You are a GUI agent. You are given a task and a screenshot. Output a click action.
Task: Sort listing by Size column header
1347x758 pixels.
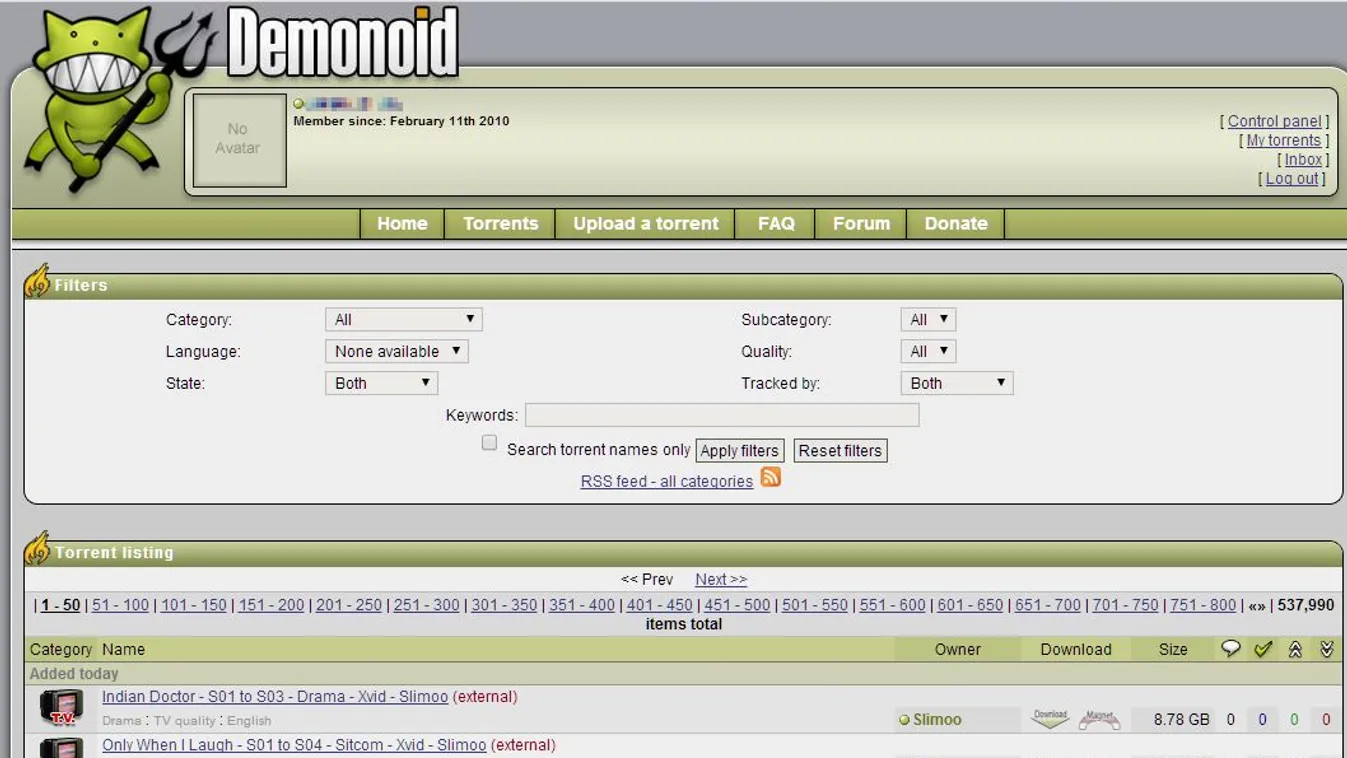[x=1173, y=649]
